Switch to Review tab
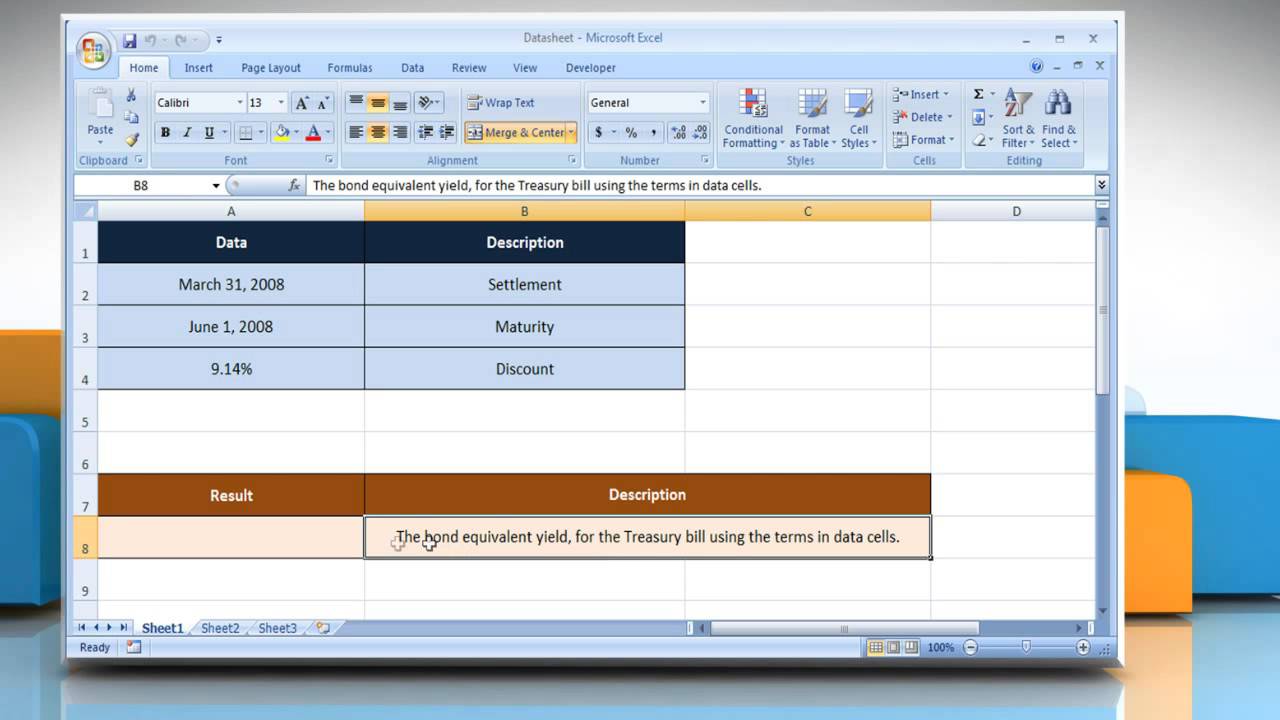This screenshot has height=720, width=1280. 469,68
